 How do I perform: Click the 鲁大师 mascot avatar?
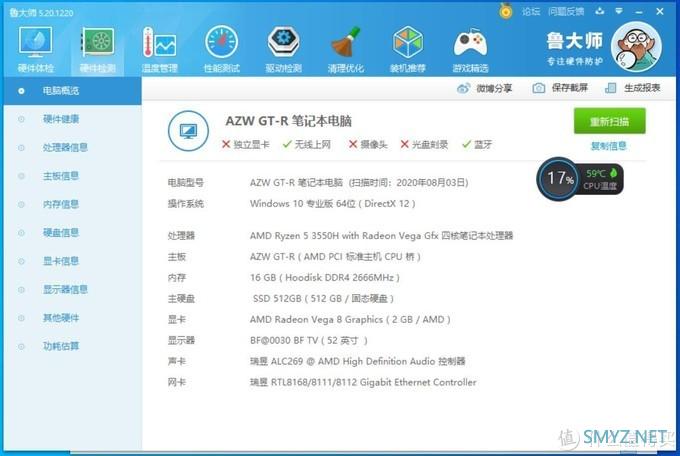point(636,47)
